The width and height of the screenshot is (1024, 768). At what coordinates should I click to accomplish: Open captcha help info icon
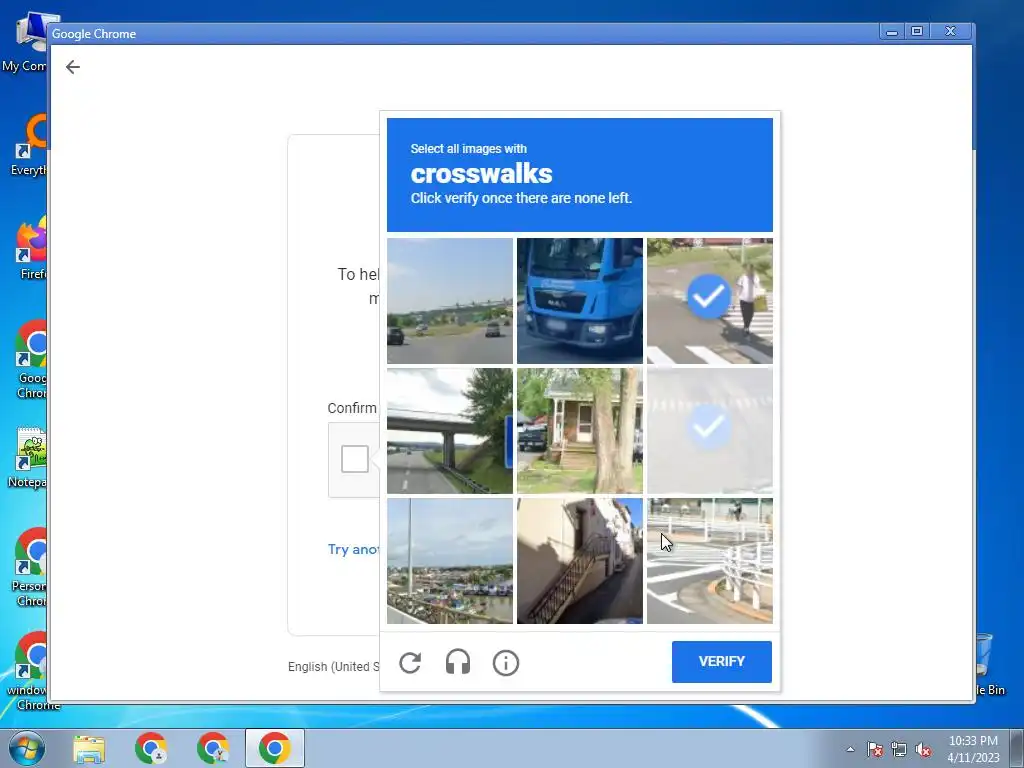[505, 663]
